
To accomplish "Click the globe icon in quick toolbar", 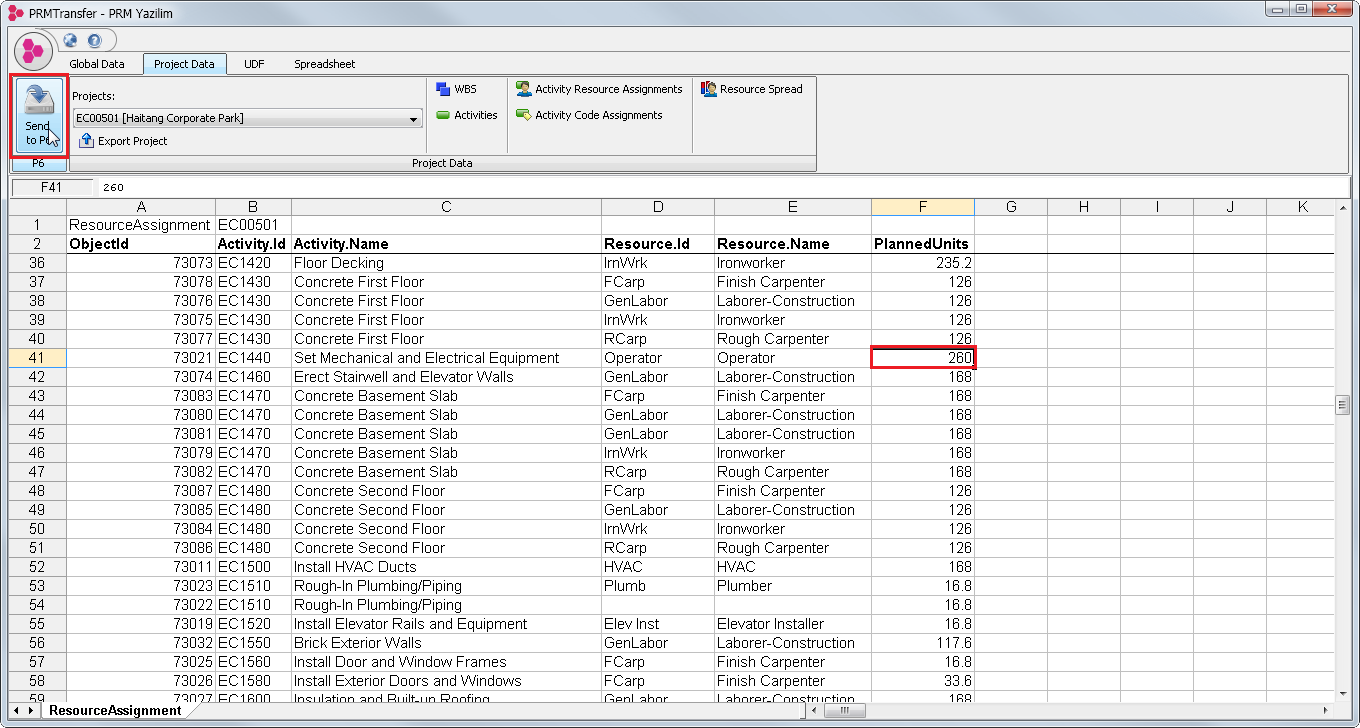I will point(70,41).
